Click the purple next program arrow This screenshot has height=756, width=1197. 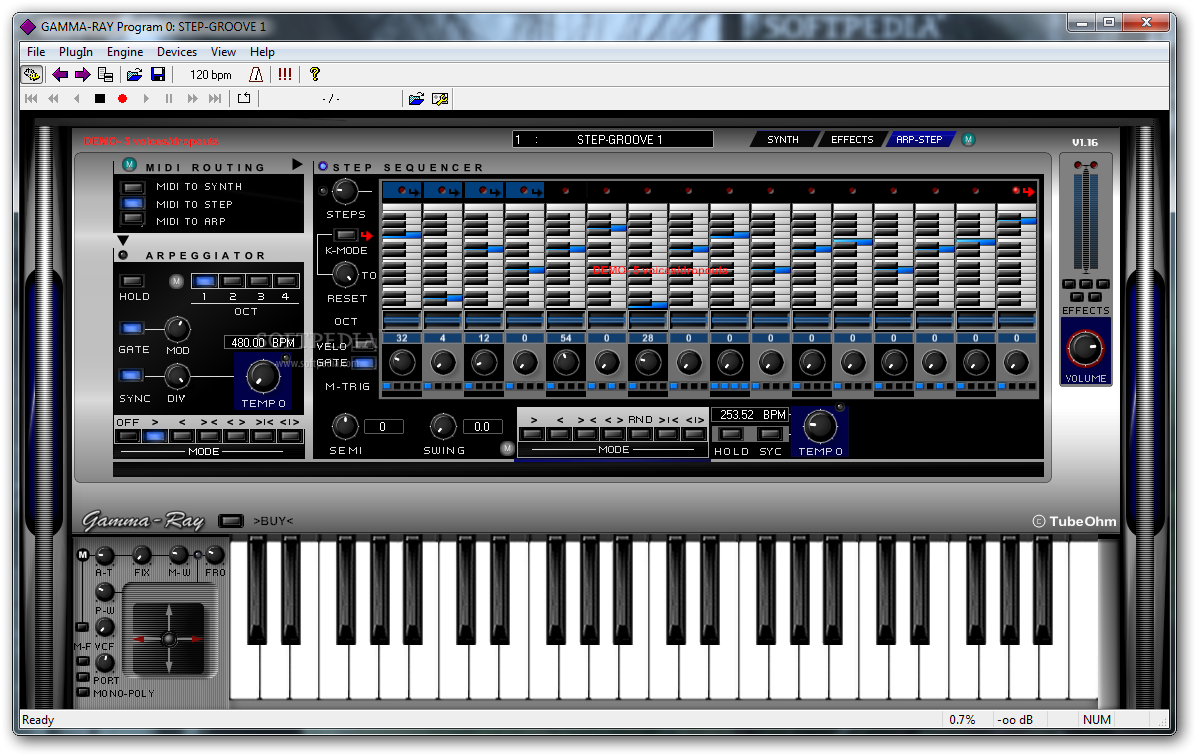click(82, 74)
